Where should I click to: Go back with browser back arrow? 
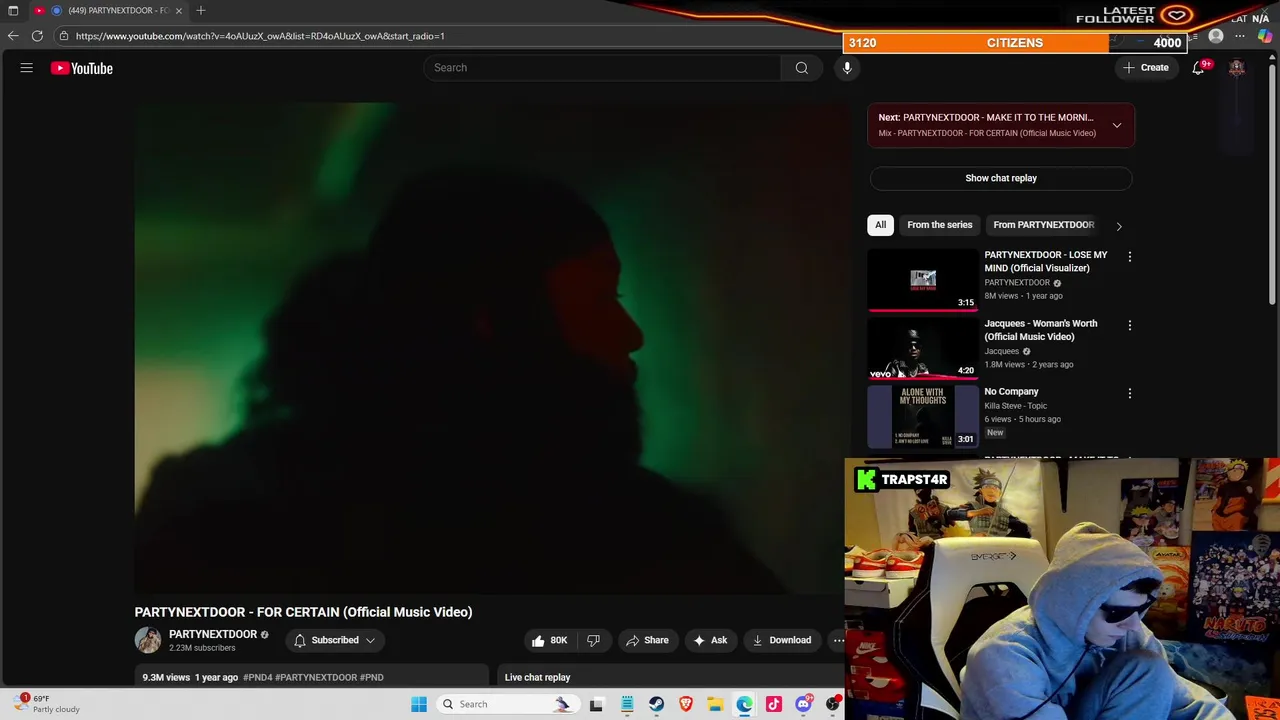coord(13,36)
